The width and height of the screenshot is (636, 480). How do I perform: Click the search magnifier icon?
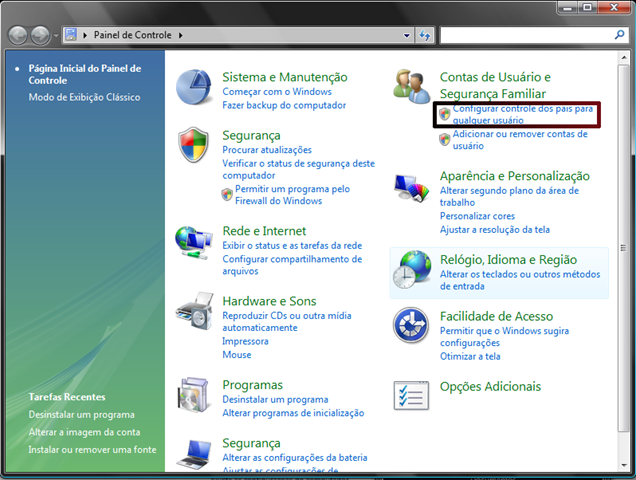click(x=619, y=35)
